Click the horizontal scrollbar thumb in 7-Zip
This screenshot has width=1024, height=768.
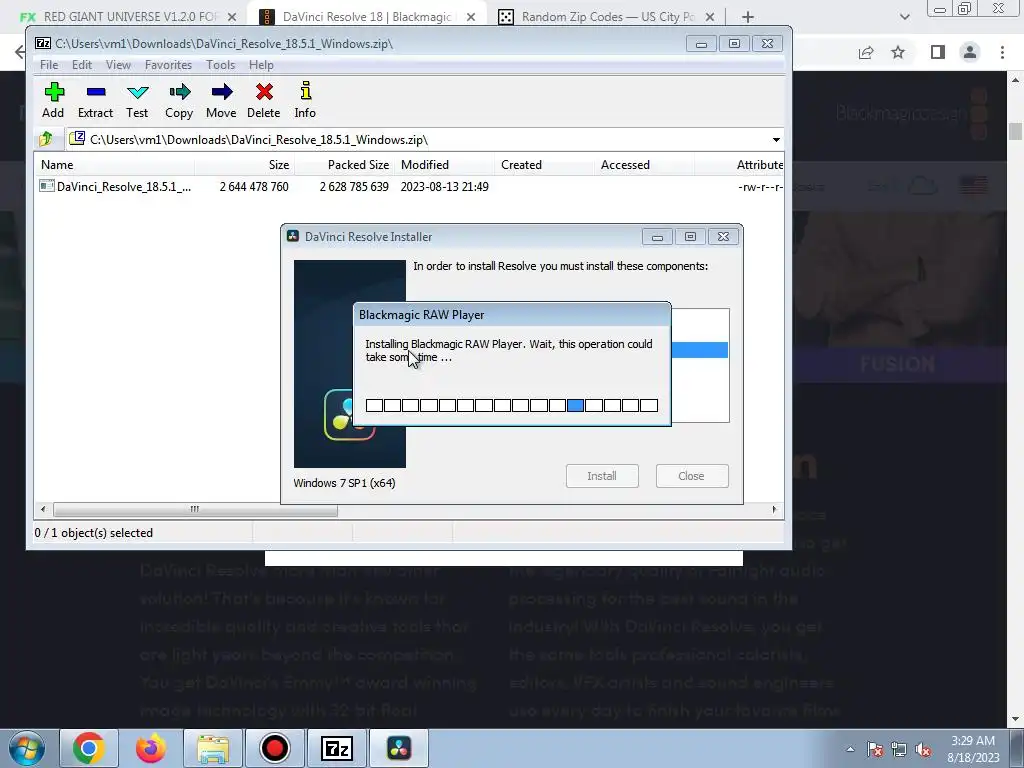click(x=195, y=509)
